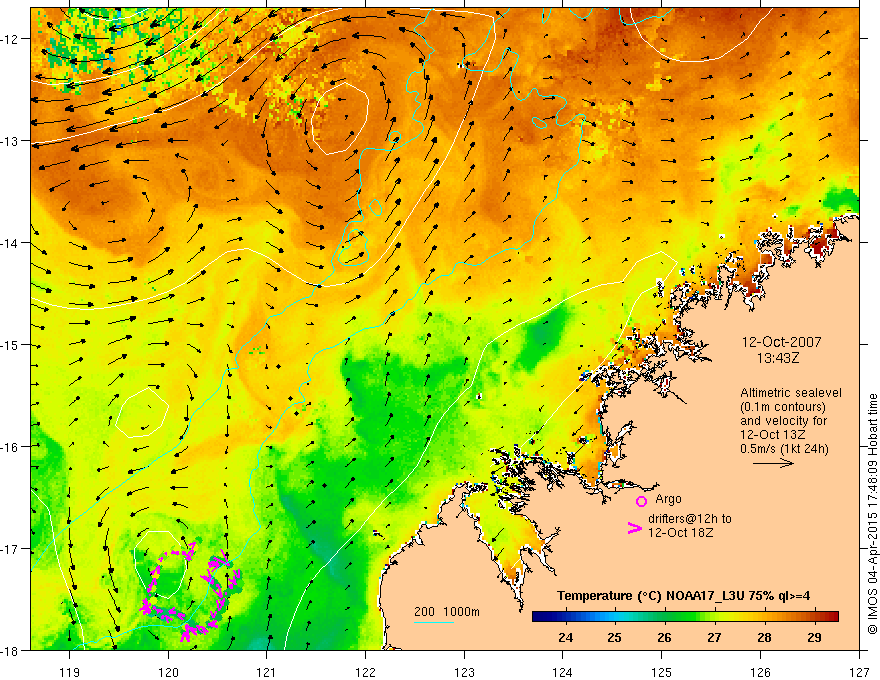Click the color bar tick label 27
This screenshot has width=880, height=680.
(x=714, y=637)
